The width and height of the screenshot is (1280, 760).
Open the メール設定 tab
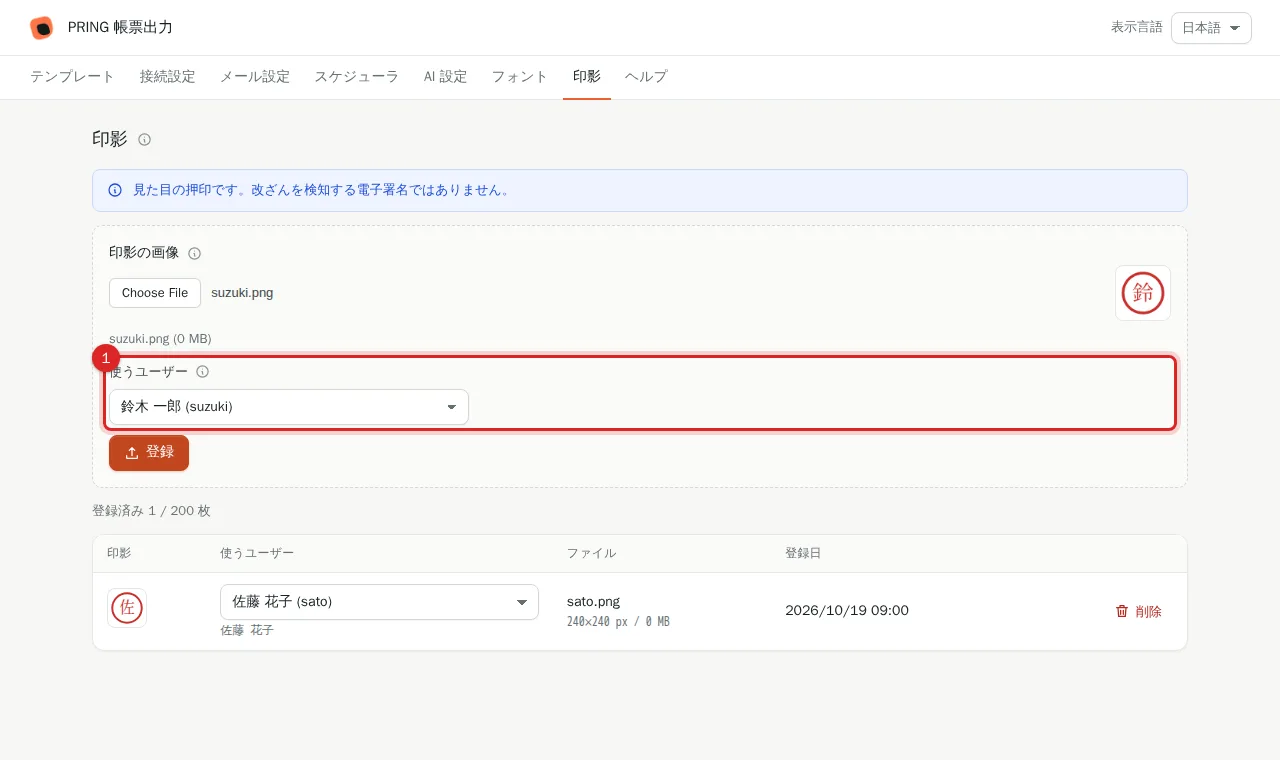(255, 77)
